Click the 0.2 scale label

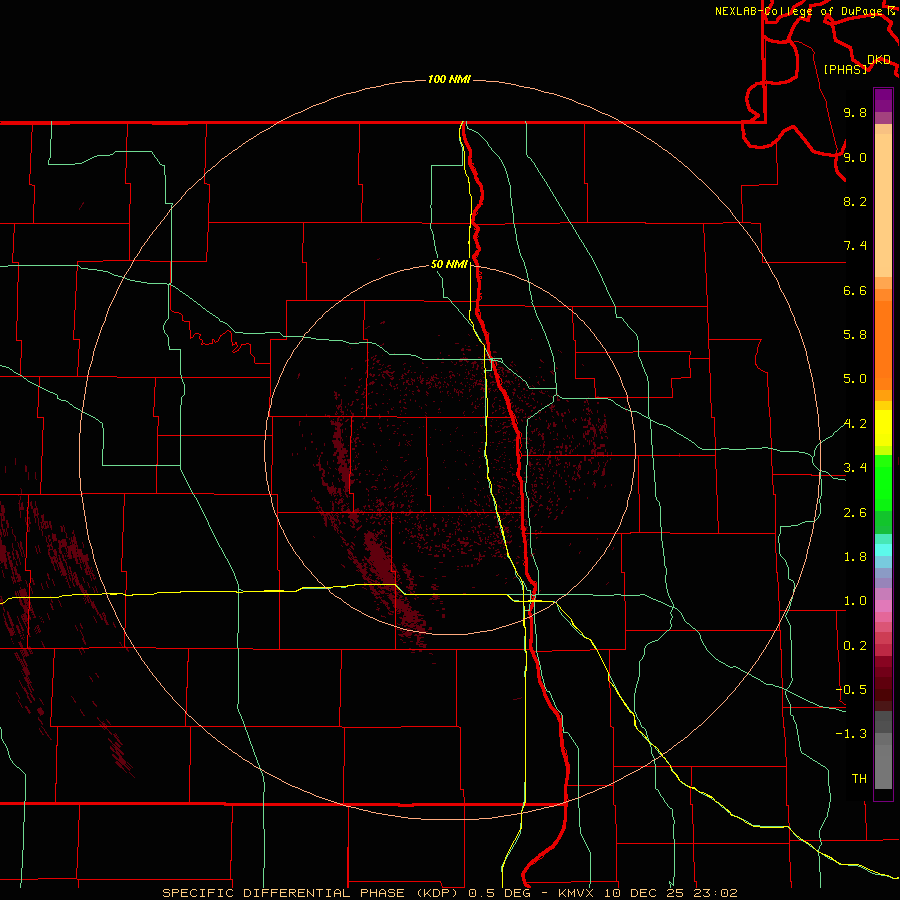(855, 646)
